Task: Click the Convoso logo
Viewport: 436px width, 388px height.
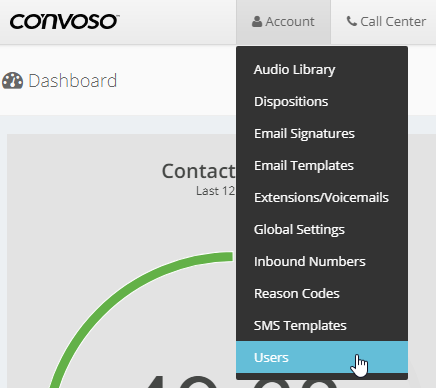Action: pos(65,22)
